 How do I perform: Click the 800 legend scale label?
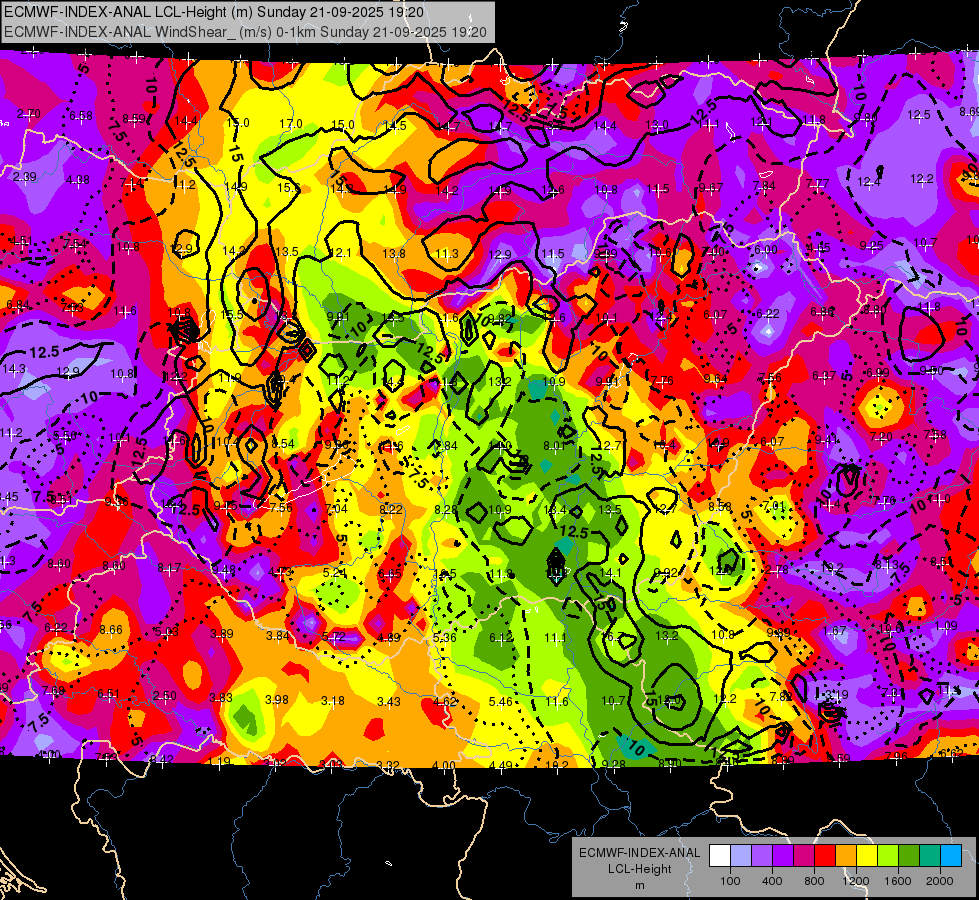[x=814, y=881]
